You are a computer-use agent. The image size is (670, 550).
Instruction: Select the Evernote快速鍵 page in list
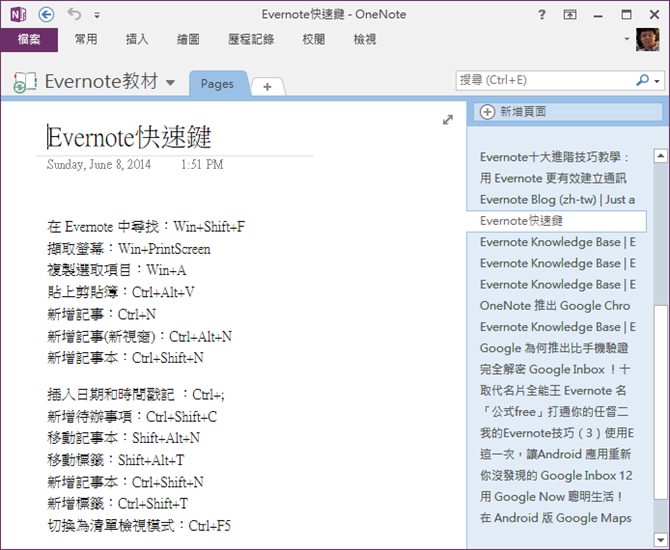click(556, 221)
